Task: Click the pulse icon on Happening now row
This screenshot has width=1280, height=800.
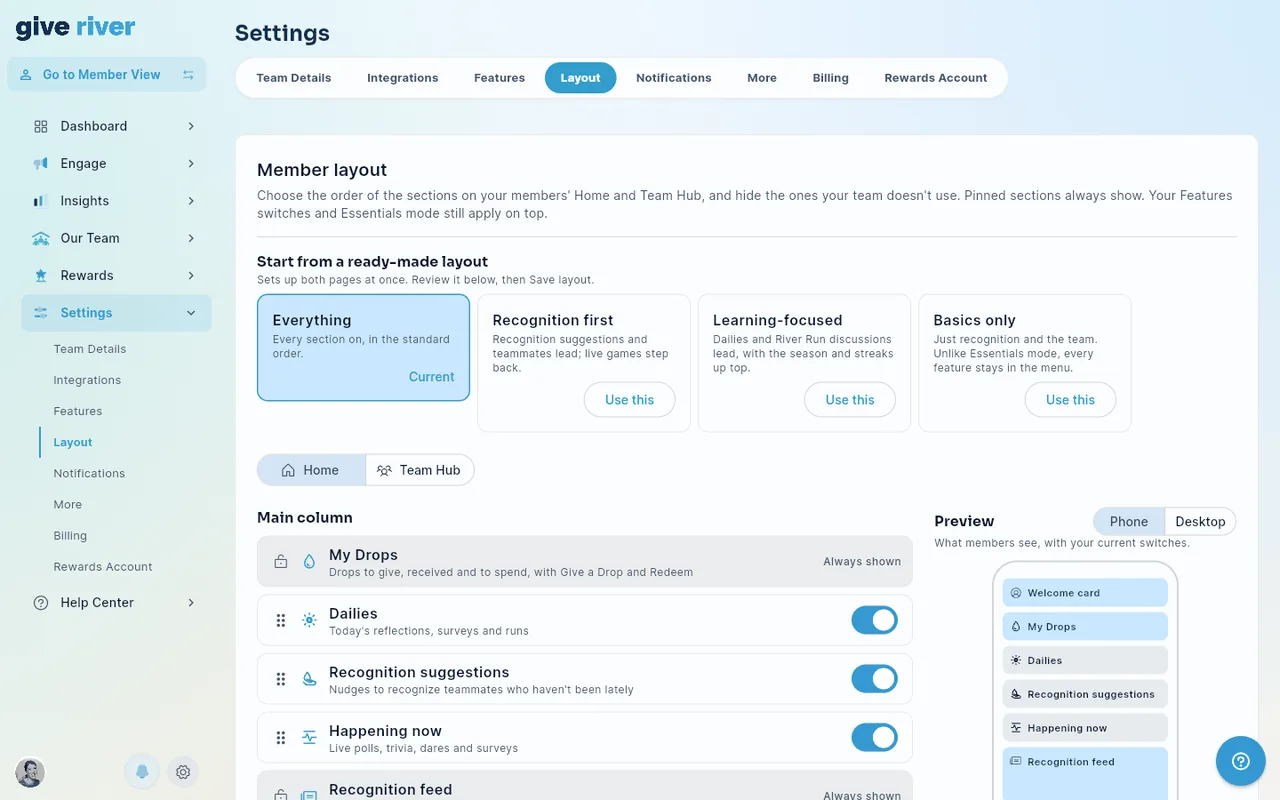Action: click(x=309, y=738)
